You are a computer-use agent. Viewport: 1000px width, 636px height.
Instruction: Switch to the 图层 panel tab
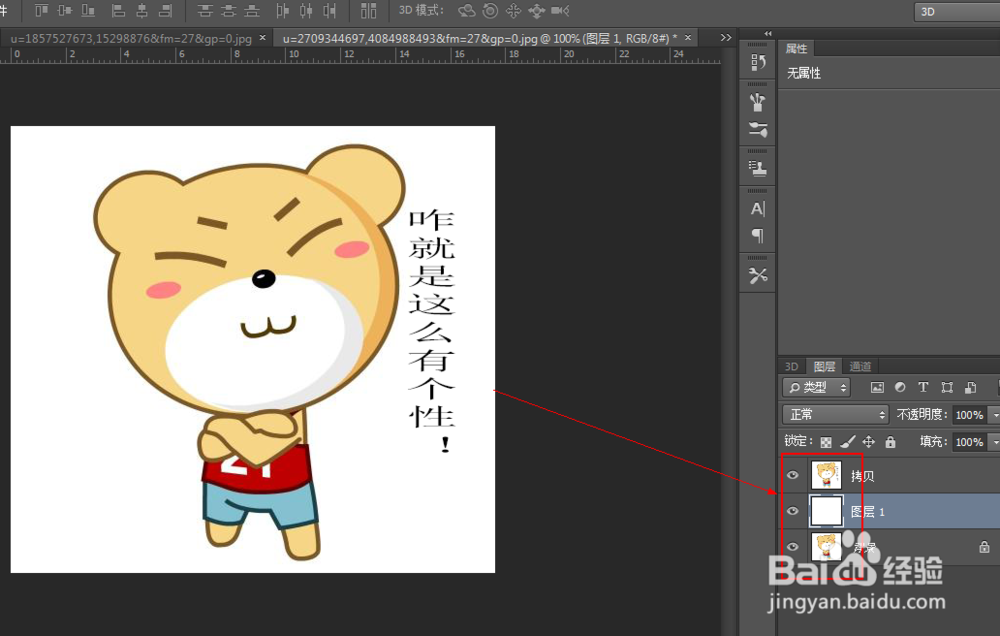click(x=824, y=366)
